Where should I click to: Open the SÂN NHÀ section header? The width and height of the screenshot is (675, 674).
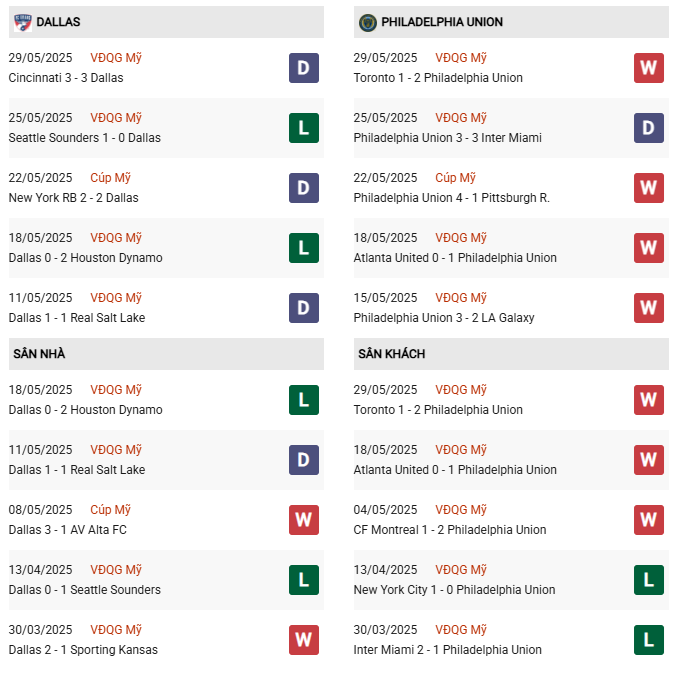(x=166, y=354)
